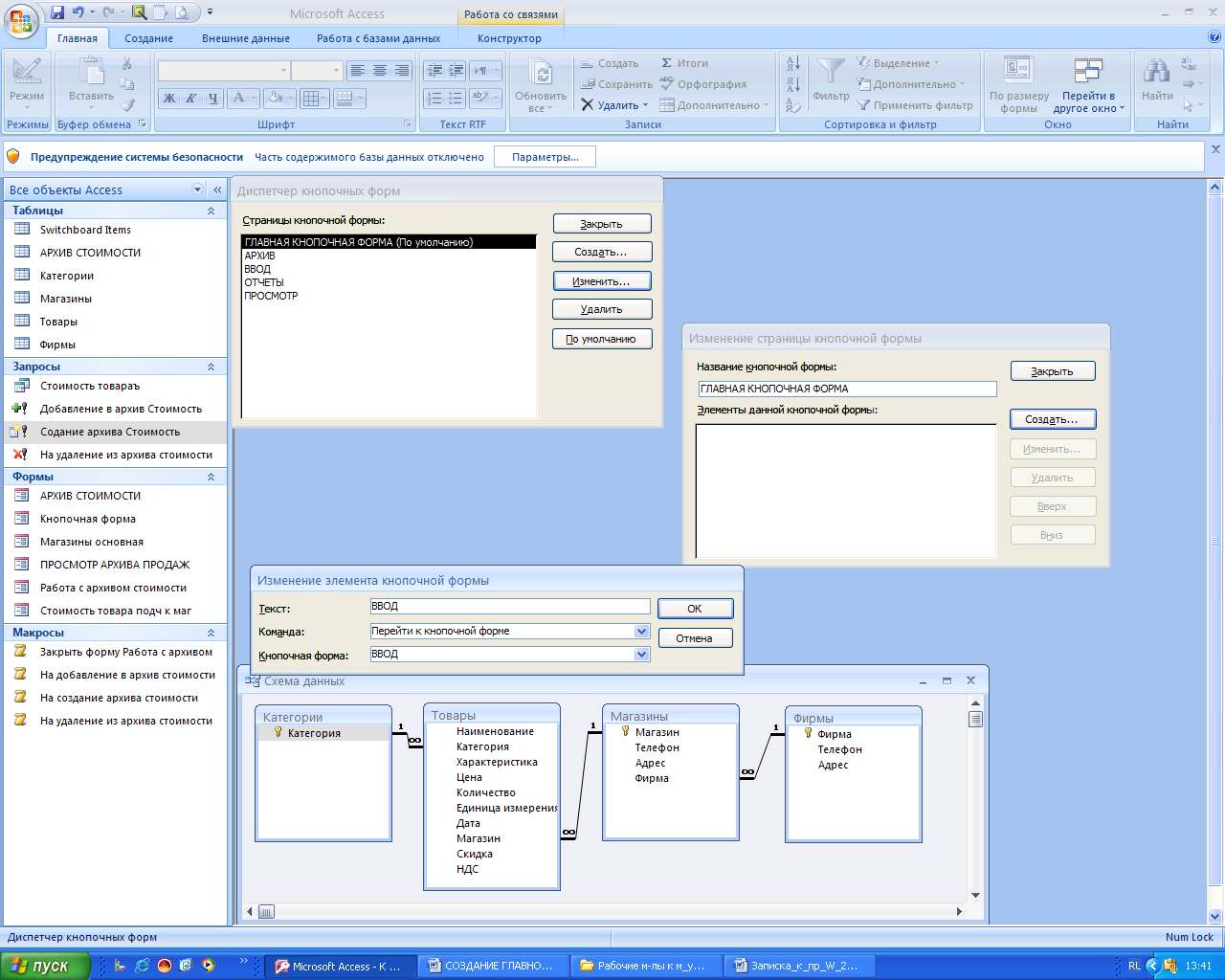Click the Save icon in quick access toolbar

(57, 13)
